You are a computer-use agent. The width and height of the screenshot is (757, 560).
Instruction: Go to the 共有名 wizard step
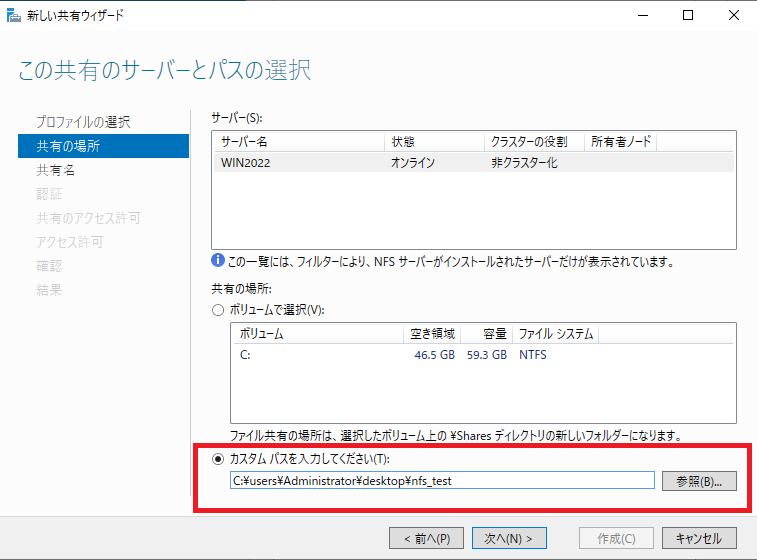point(56,170)
